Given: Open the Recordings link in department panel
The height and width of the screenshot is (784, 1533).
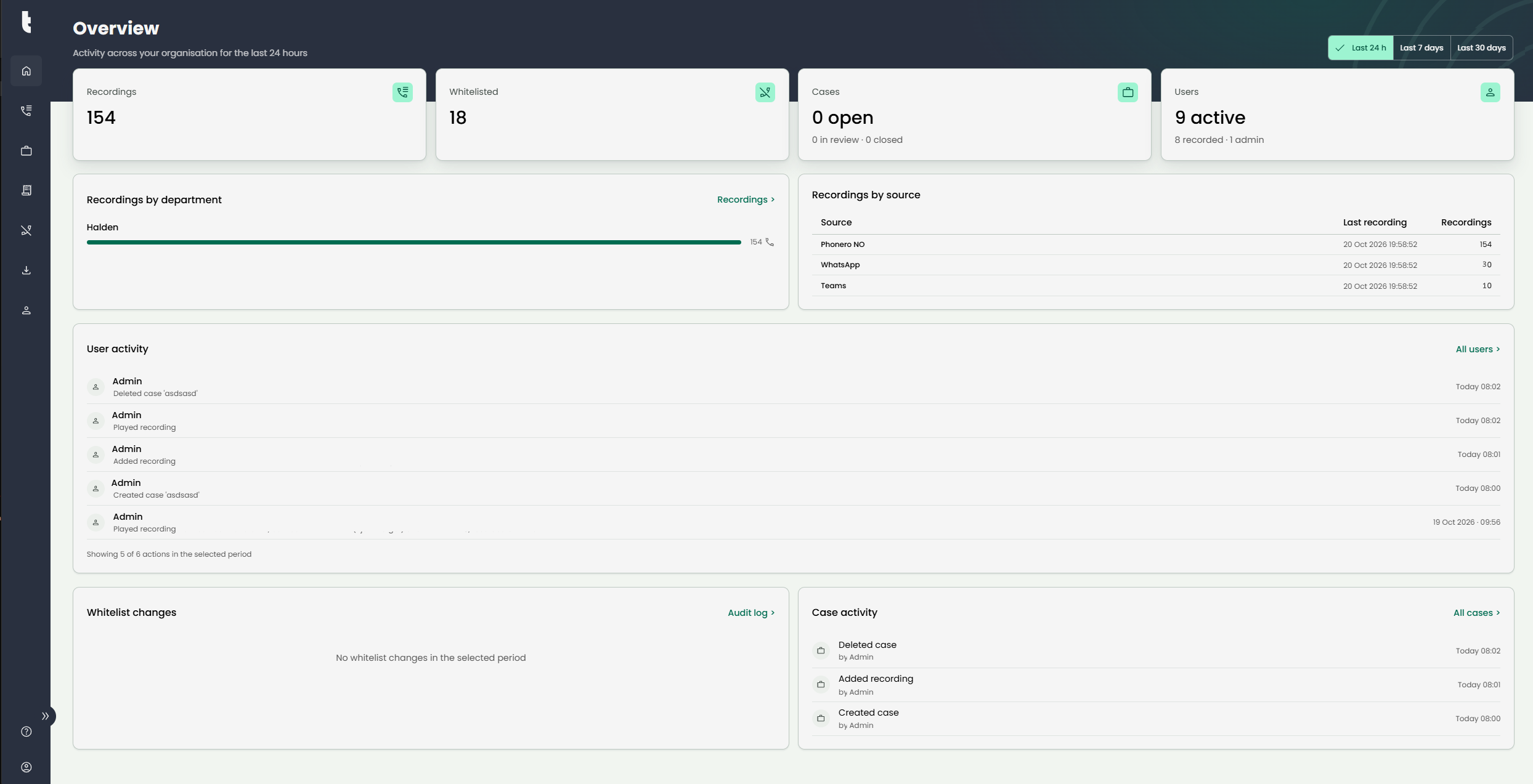Looking at the screenshot, I should pos(746,200).
